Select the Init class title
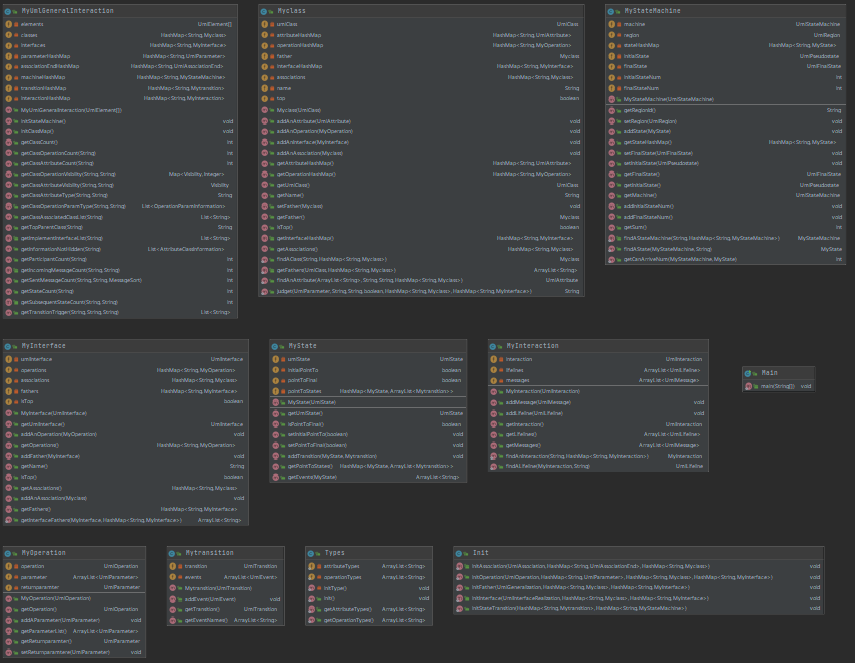 [480, 553]
